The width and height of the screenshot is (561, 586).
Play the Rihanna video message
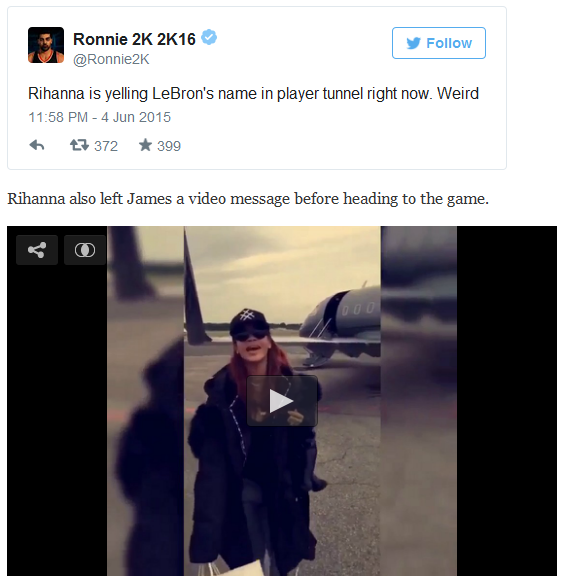click(282, 401)
